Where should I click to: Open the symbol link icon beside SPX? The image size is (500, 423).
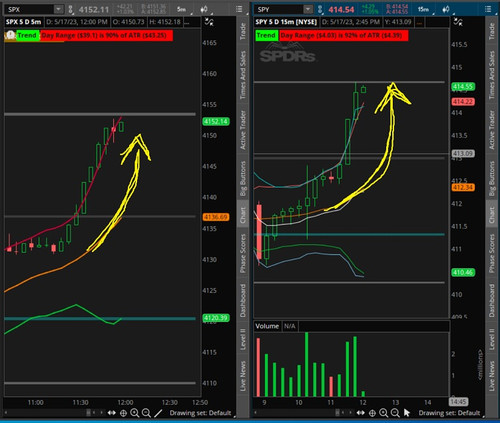(x=70, y=9)
